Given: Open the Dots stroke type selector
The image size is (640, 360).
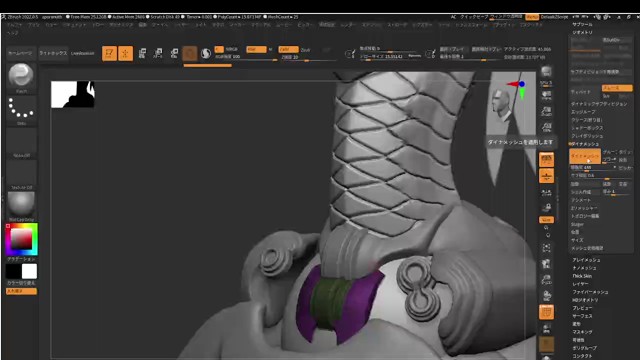Looking at the screenshot, I should coord(21,107).
